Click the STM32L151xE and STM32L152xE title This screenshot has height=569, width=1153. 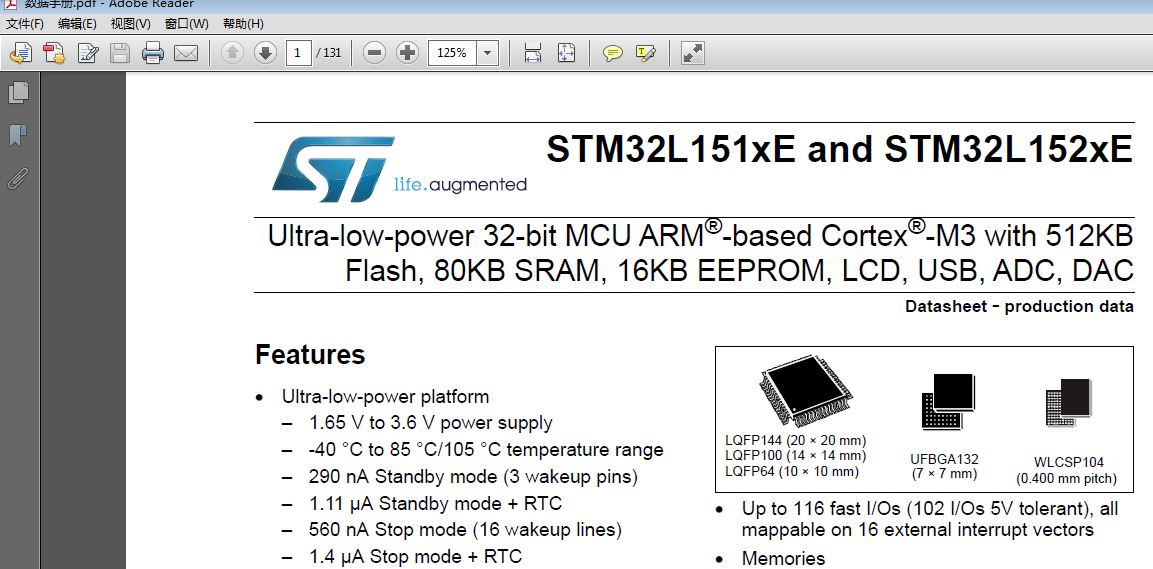tap(840, 149)
